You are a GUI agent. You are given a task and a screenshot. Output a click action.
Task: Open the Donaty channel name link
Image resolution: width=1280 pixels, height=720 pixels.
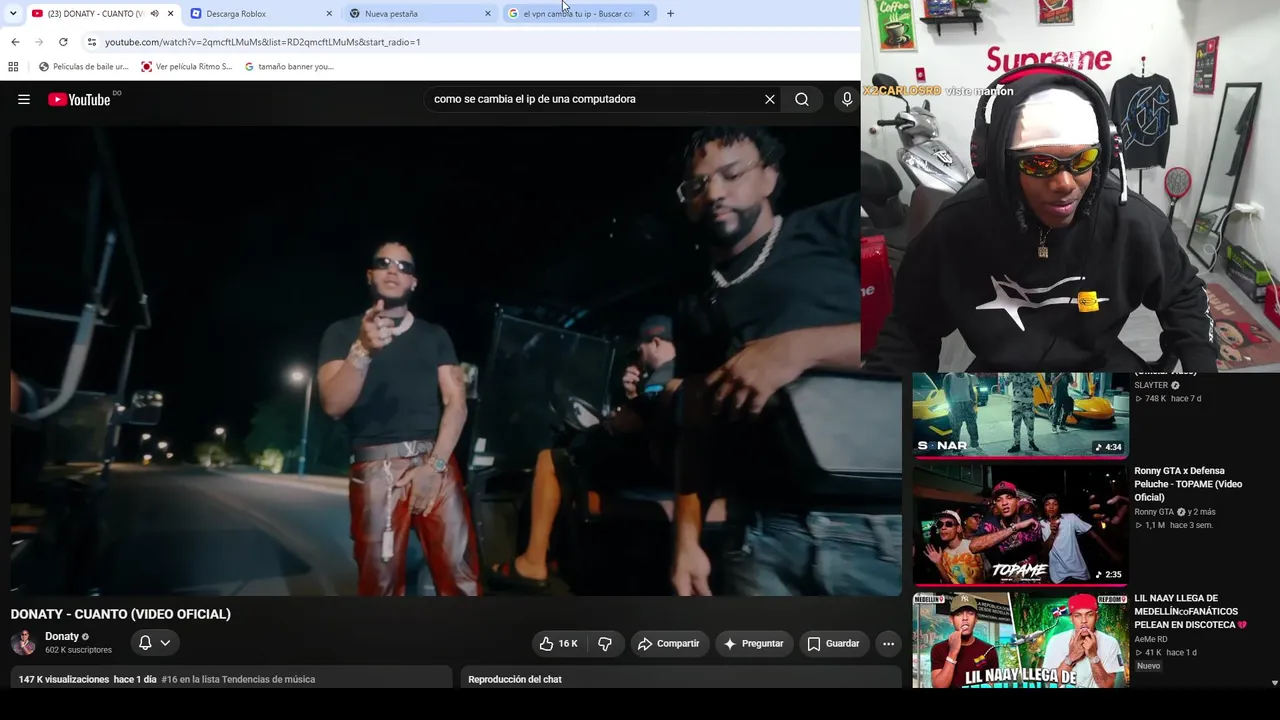(x=62, y=636)
